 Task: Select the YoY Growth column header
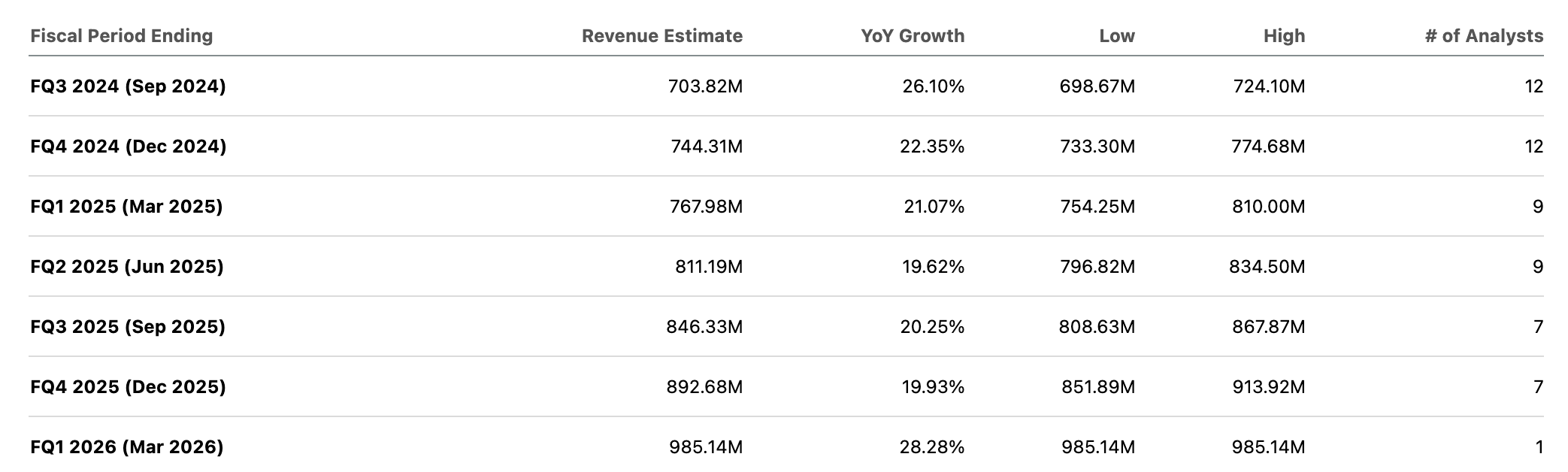point(912,36)
